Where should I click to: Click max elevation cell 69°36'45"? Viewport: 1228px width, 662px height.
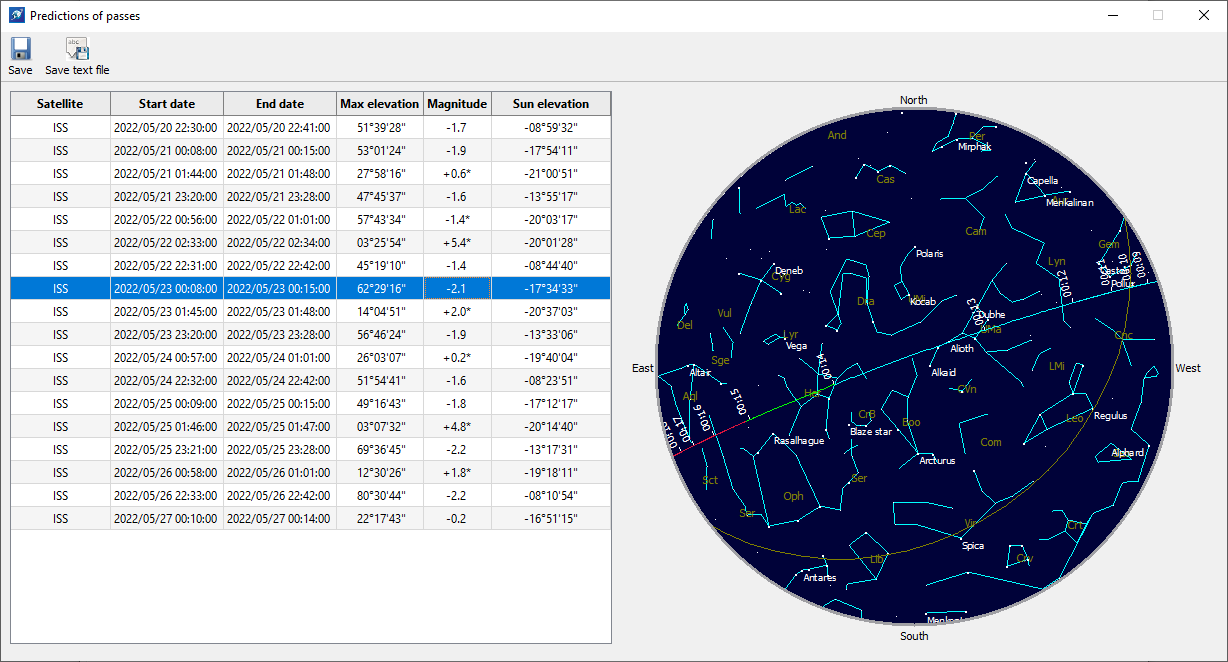380,449
